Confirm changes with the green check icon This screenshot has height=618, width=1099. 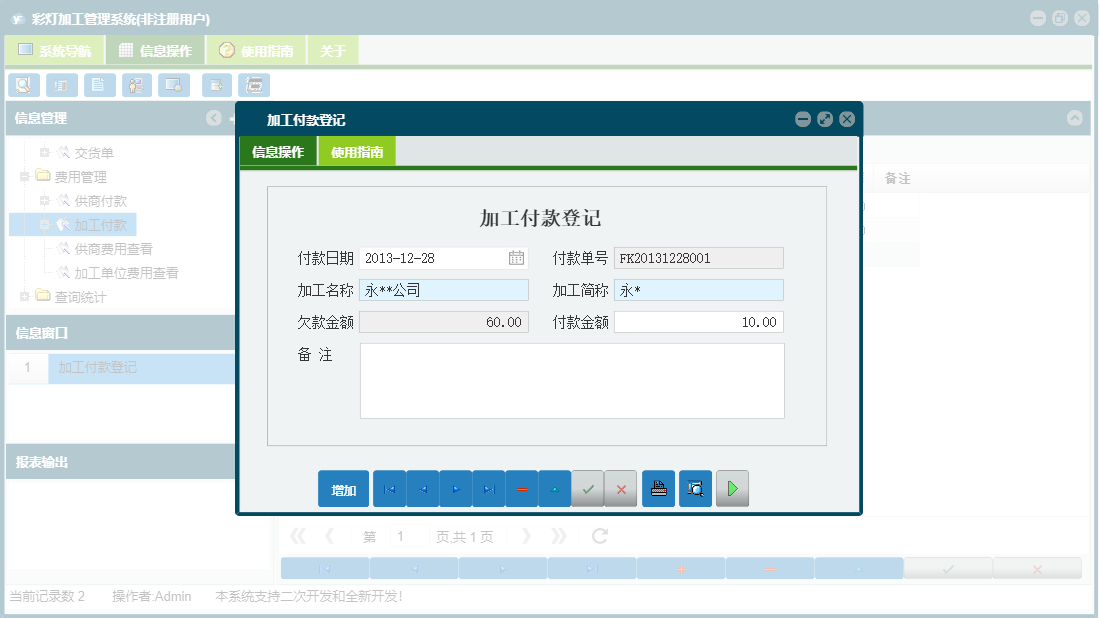point(588,488)
